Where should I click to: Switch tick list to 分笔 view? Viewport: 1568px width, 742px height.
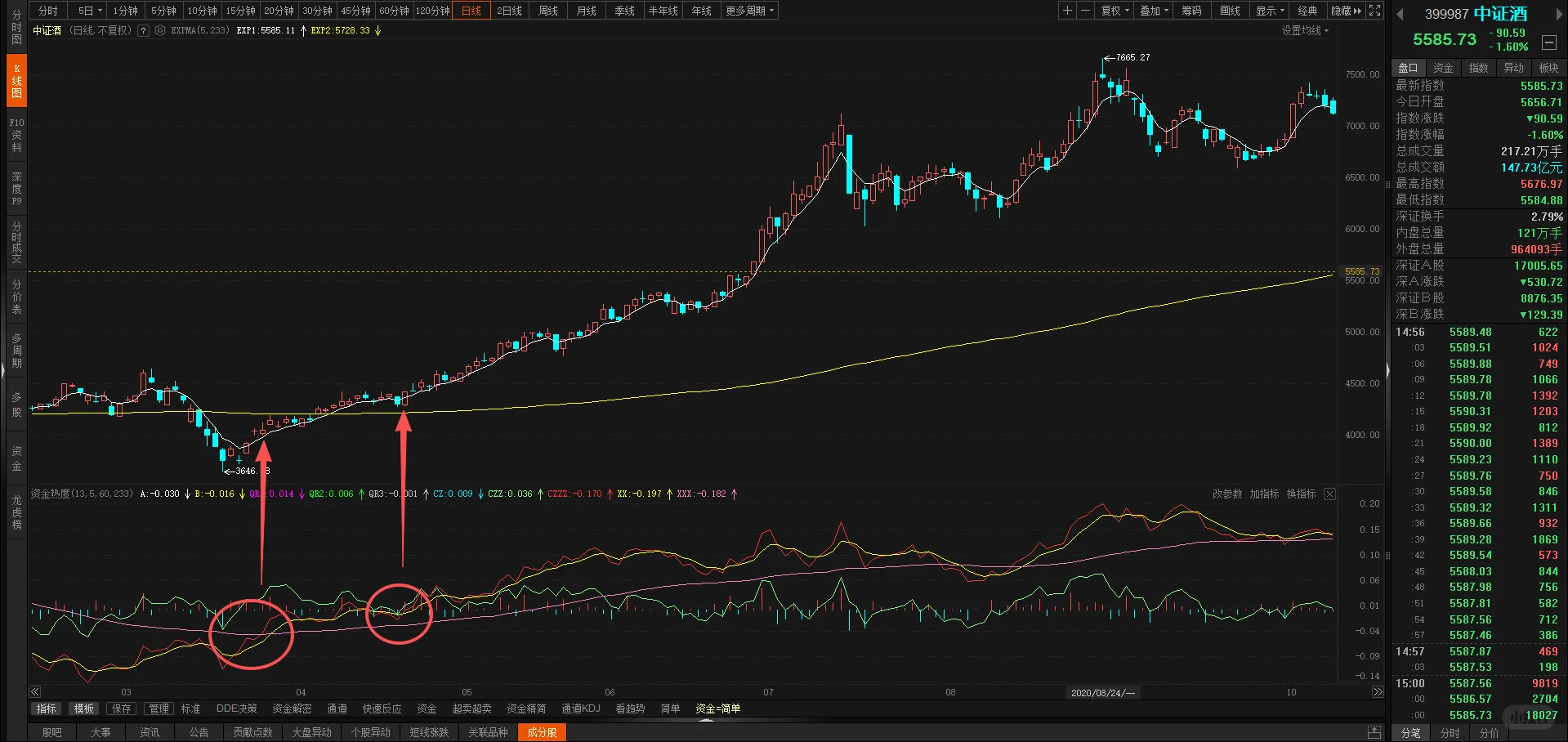click(x=1410, y=733)
